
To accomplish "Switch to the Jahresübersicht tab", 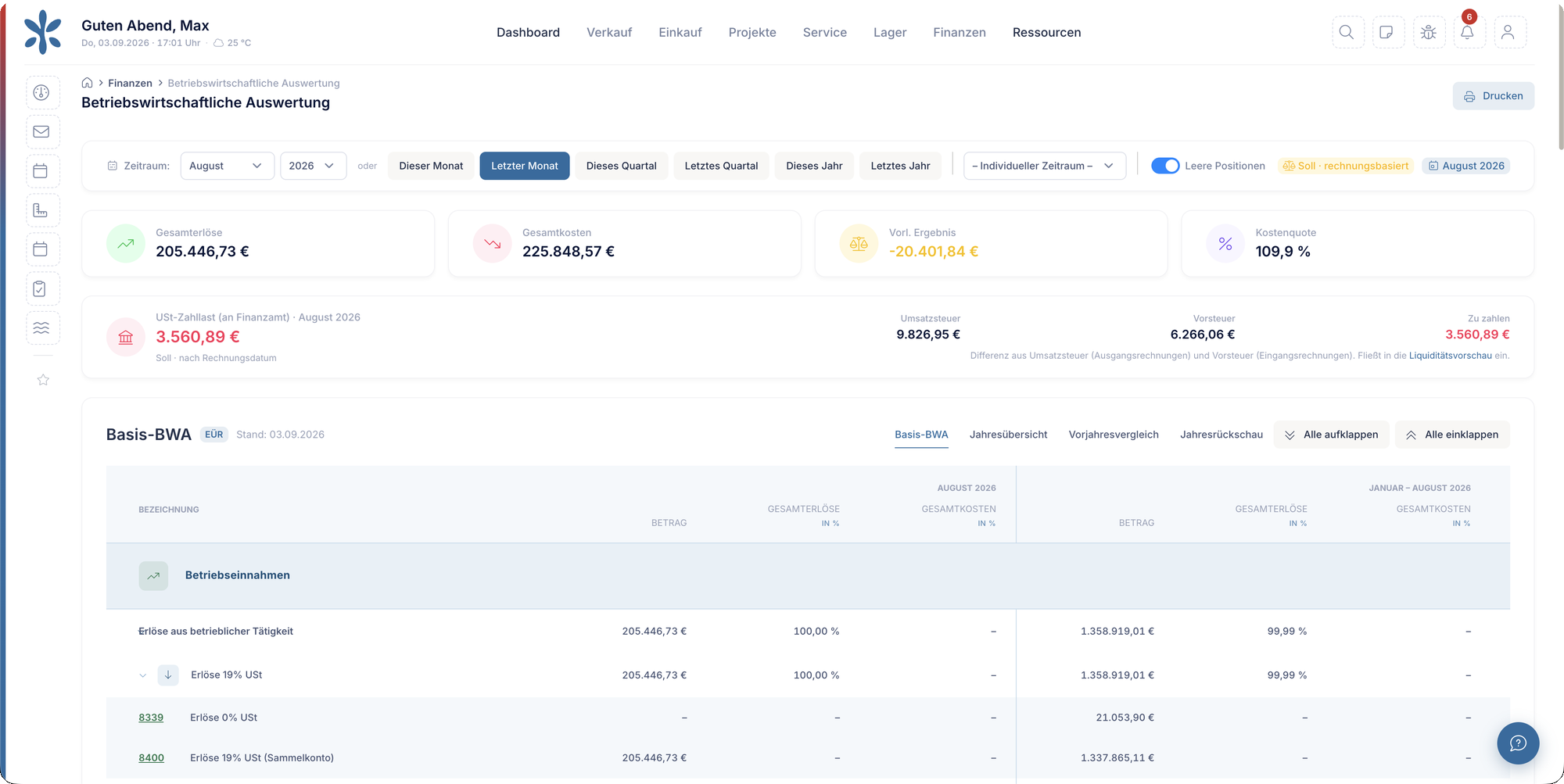I will coord(1008,435).
